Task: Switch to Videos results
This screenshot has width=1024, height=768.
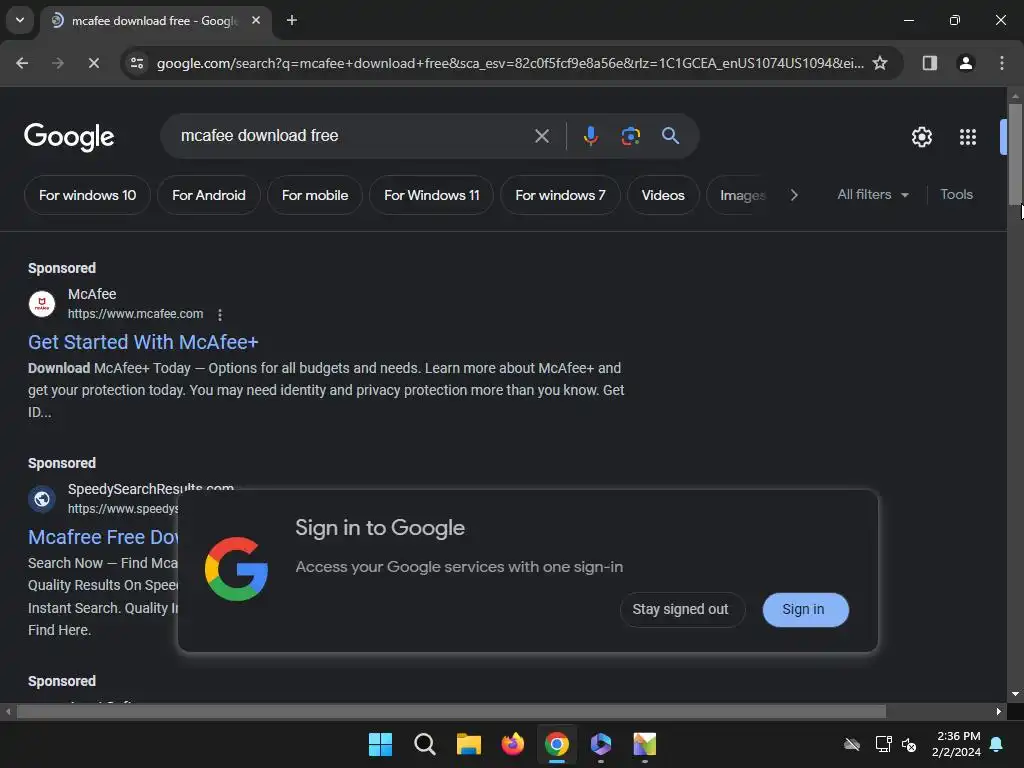Action: point(663,195)
